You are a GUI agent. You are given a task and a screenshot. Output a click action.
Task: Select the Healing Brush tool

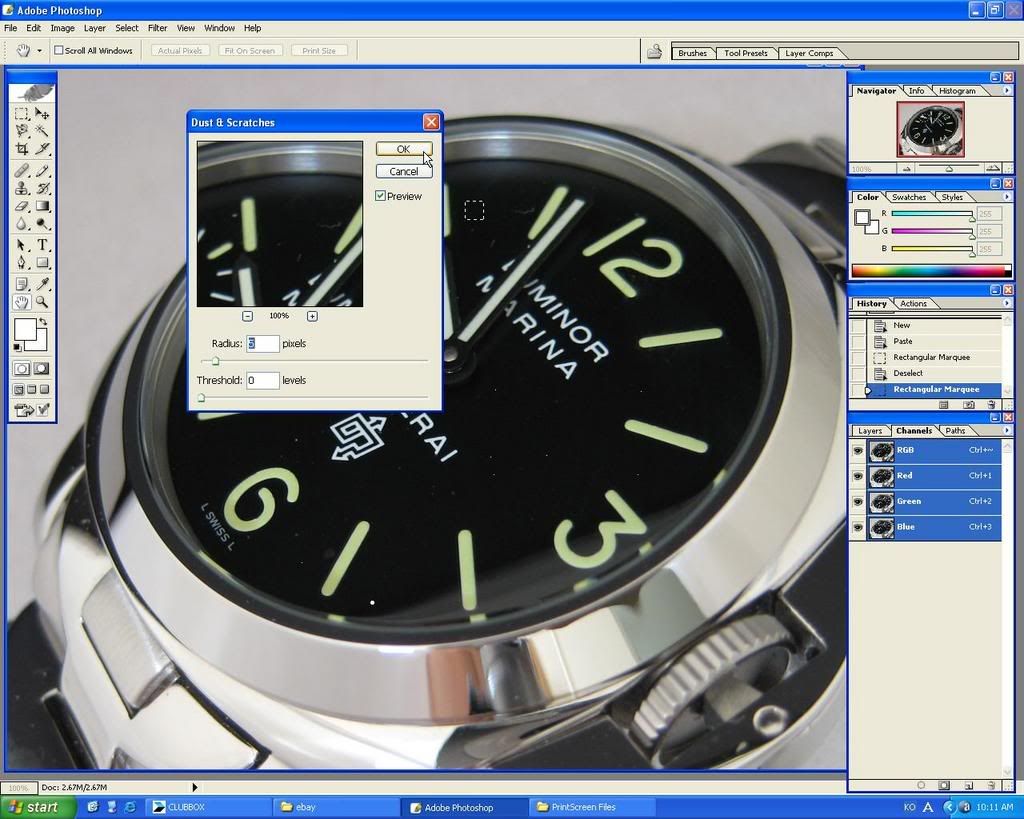click(22, 171)
